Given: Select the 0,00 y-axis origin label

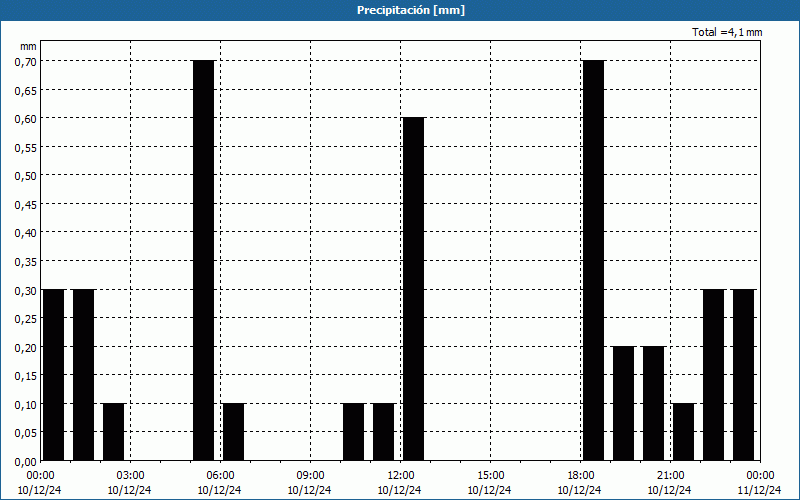Looking at the screenshot, I should pos(26,461).
